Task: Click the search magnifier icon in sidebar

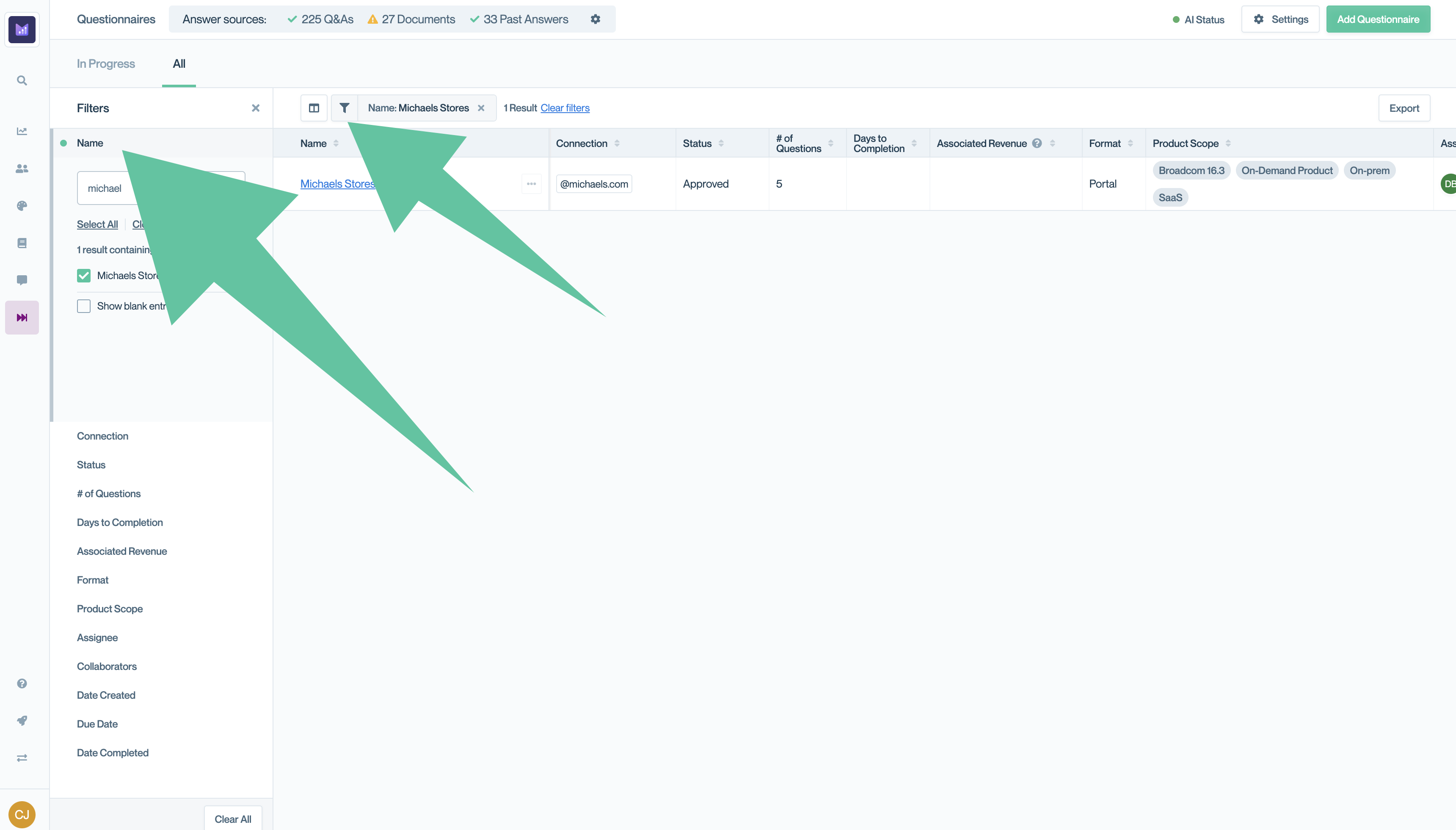Action: (x=22, y=80)
